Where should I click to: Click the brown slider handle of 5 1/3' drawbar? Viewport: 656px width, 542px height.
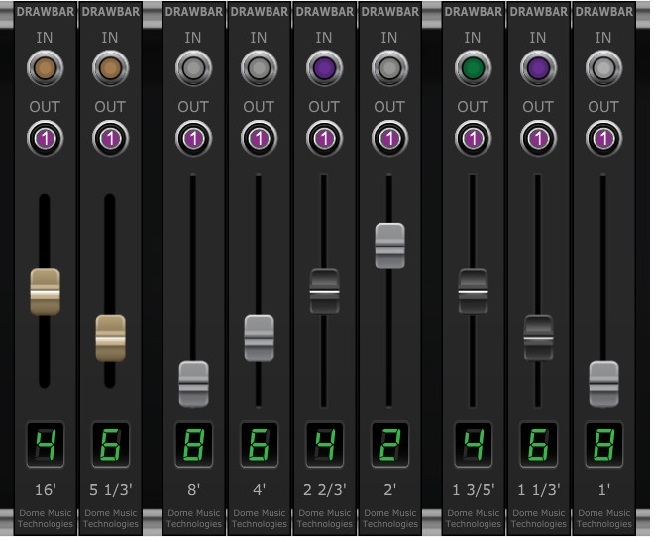tap(110, 338)
